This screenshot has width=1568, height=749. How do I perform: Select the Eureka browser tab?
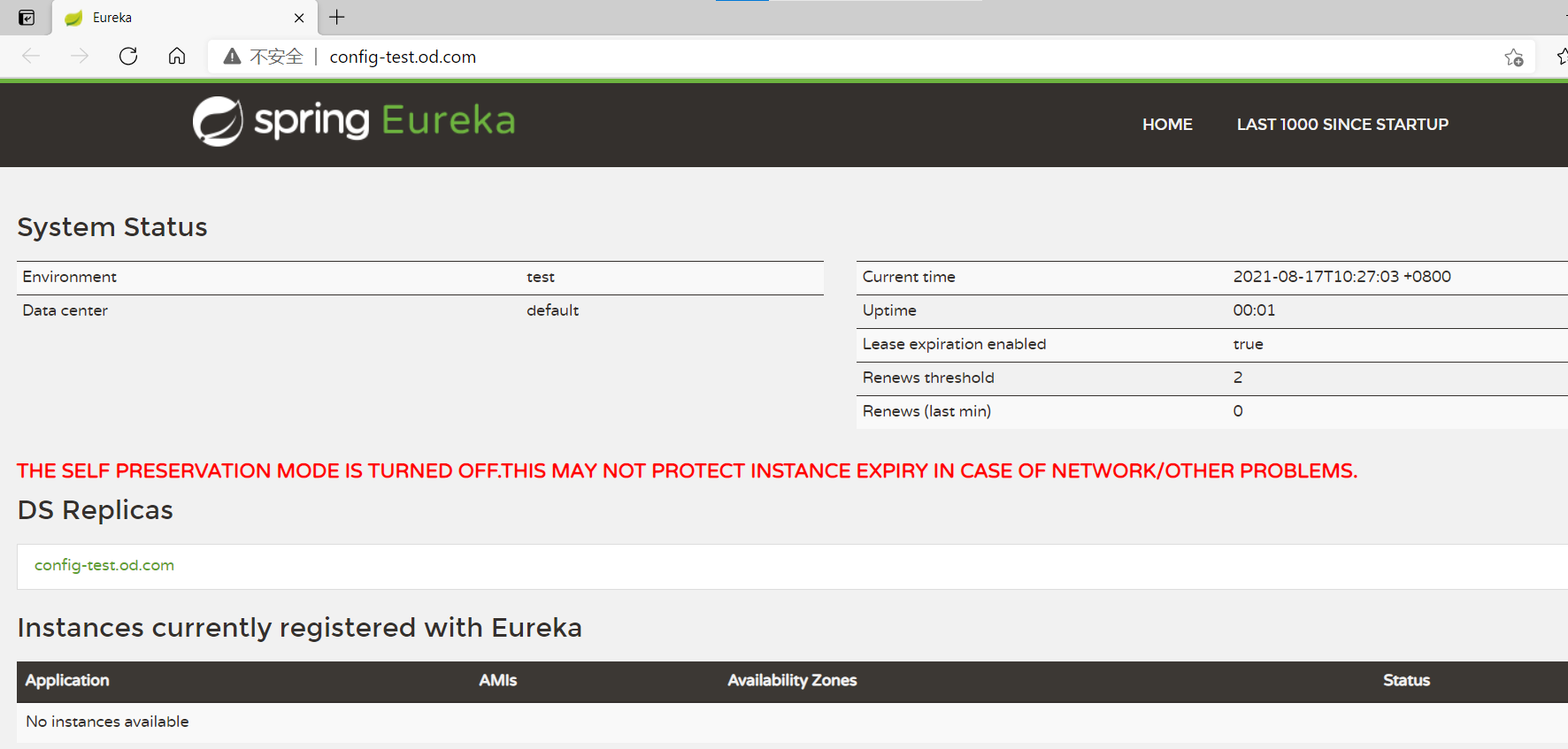pos(184,18)
